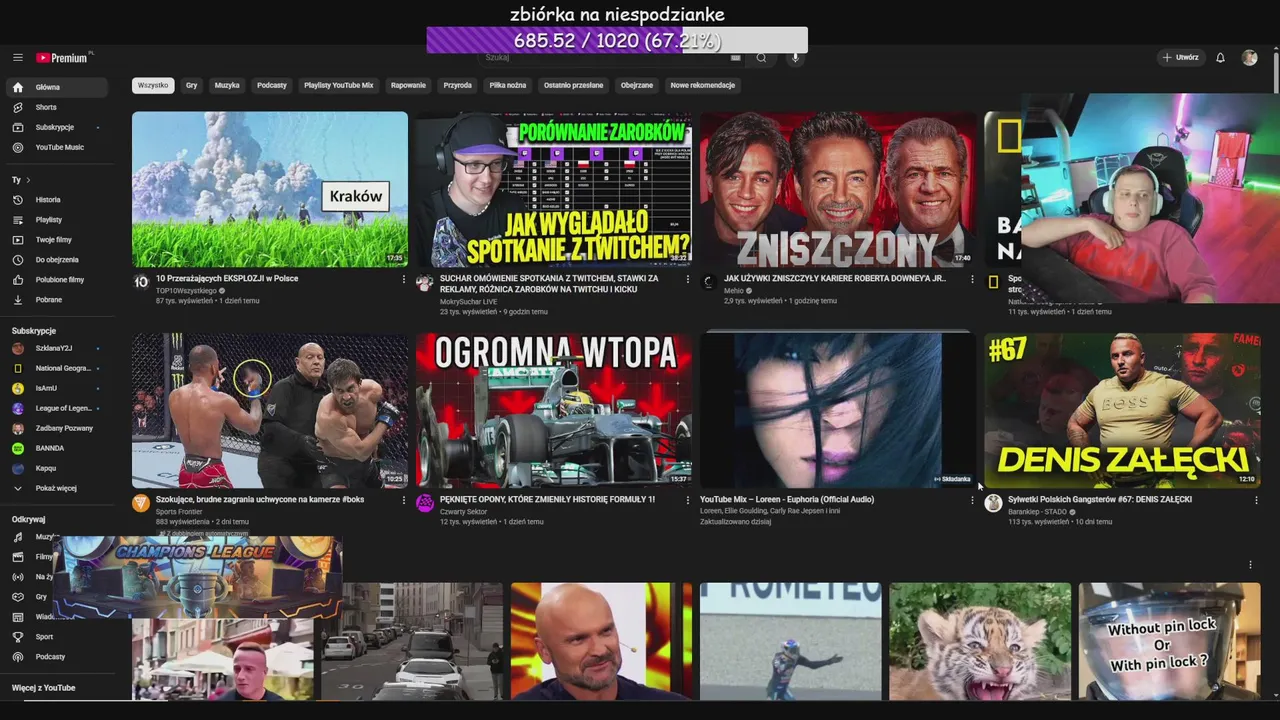Open Gry under Odkrywaj
1280x720 pixels.
pyautogui.click(x=30, y=597)
